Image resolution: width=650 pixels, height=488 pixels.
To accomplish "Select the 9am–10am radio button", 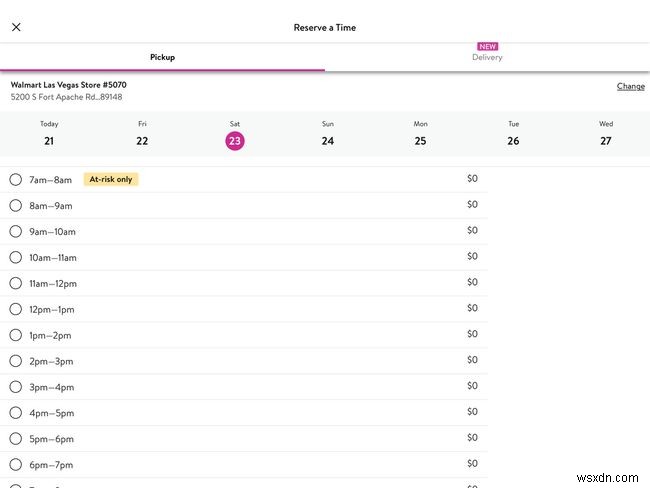I will [x=16, y=231].
